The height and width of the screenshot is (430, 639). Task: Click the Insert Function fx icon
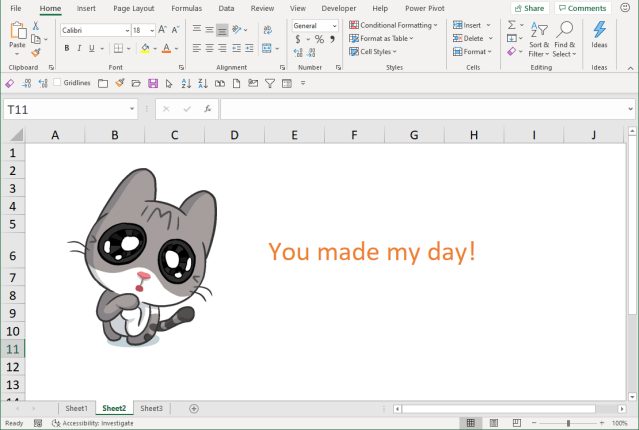(x=207, y=109)
